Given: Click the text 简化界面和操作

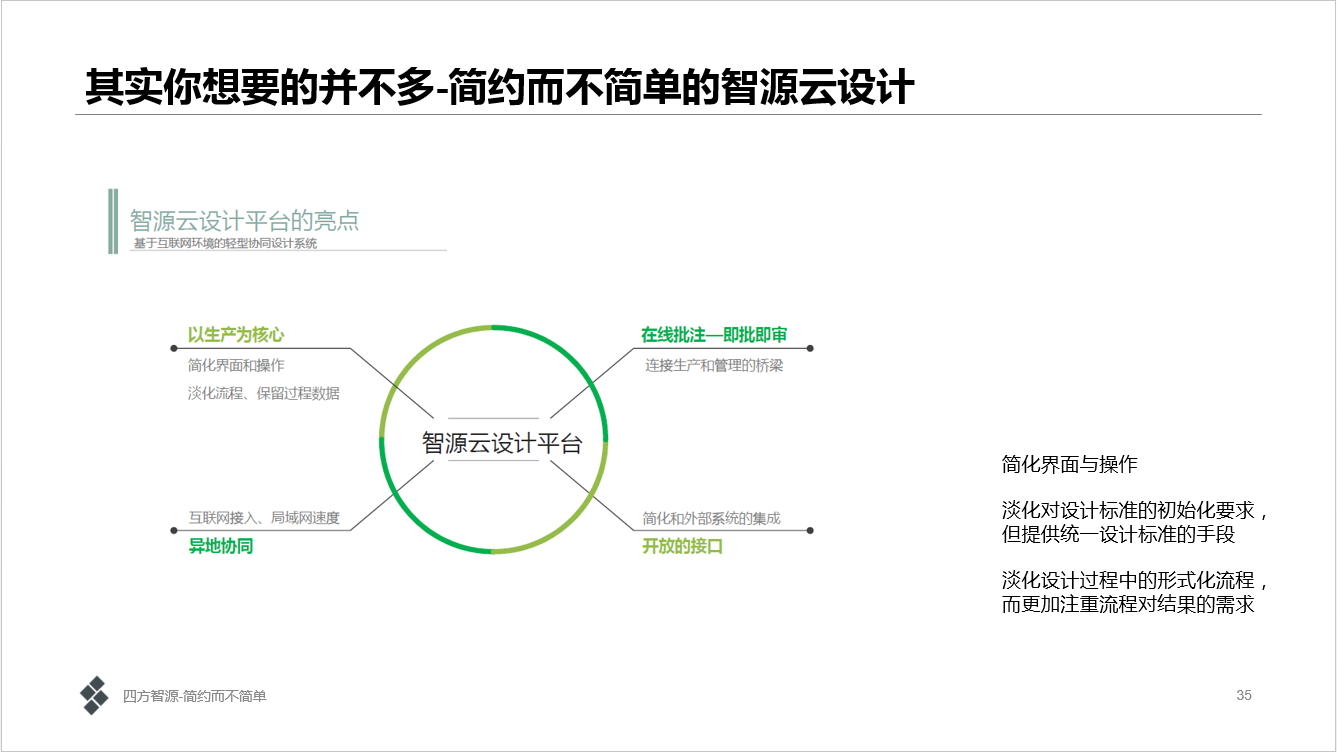Looking at the screenshot, I should 236,366.
